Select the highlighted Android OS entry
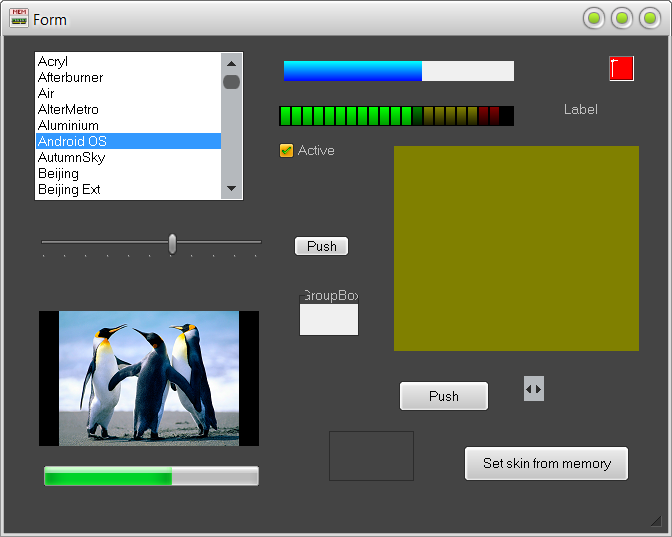Viewport: 672px width, 537px height. coord(128,141)
